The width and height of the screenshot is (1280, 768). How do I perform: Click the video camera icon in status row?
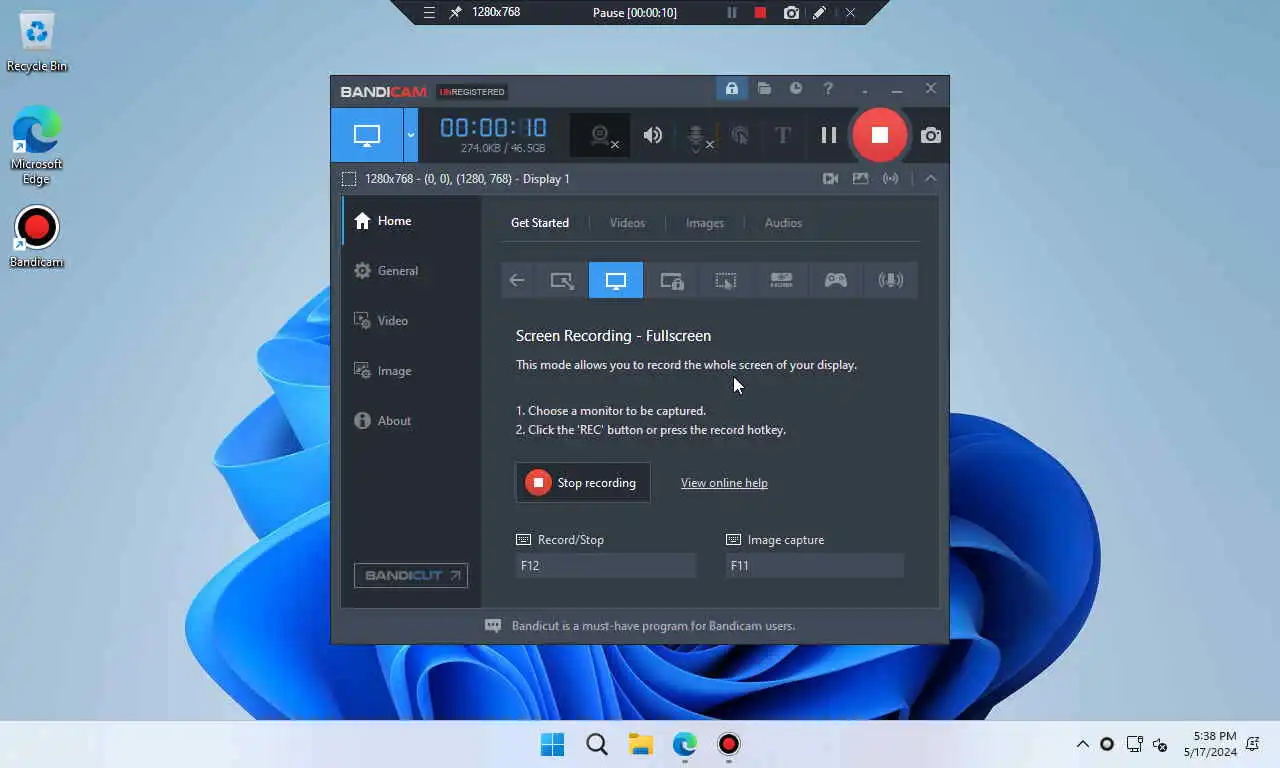coord(830,179)
